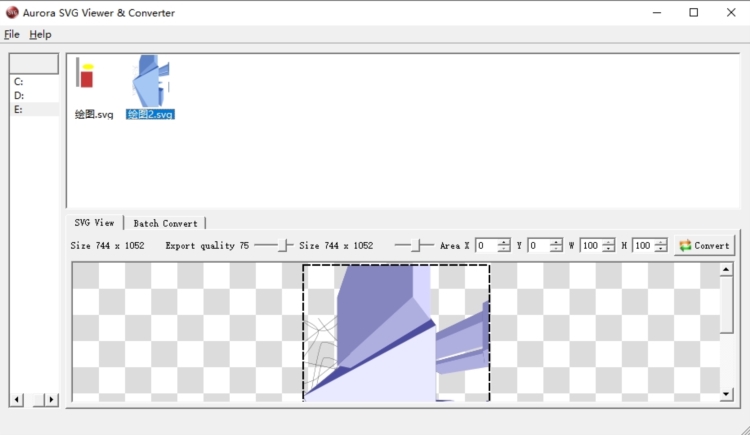The height and width of the screenshot is (435, 750).
Task: Click the Export quality slider handle
Action: click(x=285, y=245)
